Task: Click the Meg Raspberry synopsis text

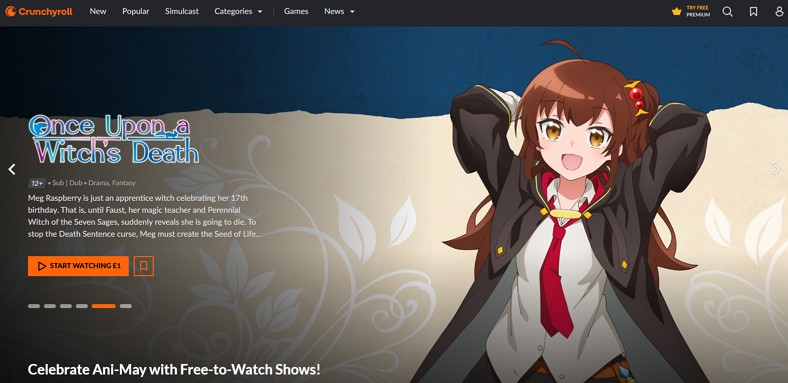Action: (x=145, y=216)
